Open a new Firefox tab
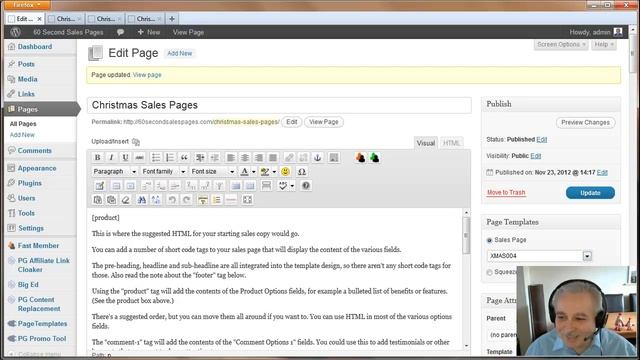This screenshot has height=360, width=640. 172,19
